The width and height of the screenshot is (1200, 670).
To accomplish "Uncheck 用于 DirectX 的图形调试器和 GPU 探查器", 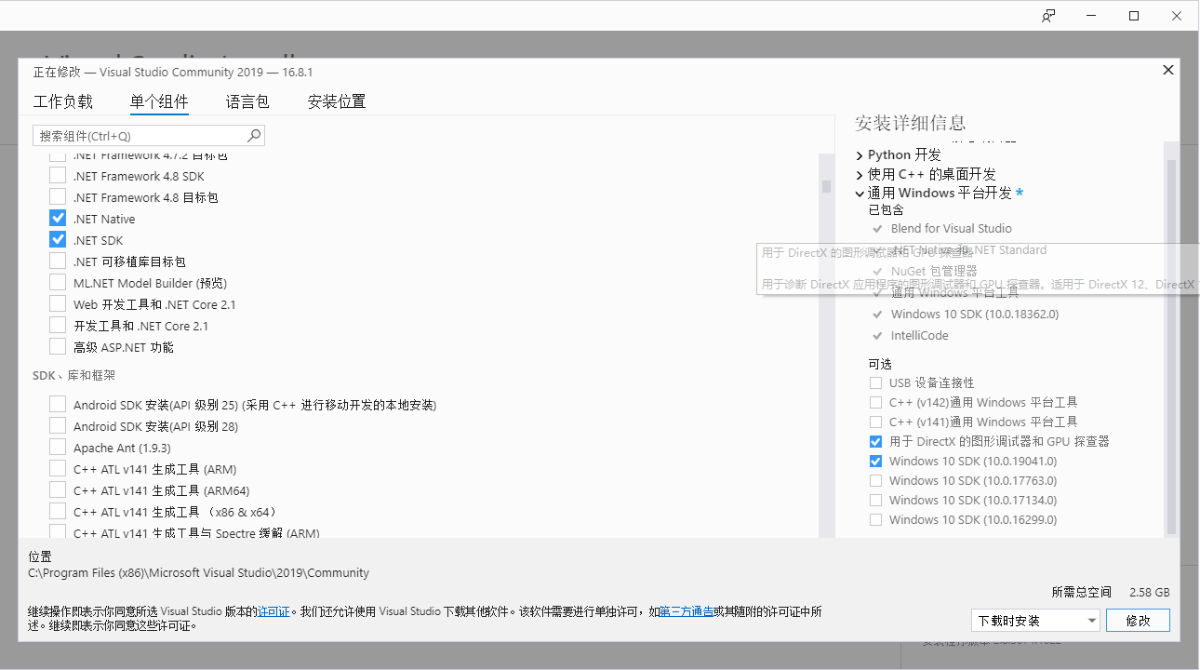I will tap(876, 441).
